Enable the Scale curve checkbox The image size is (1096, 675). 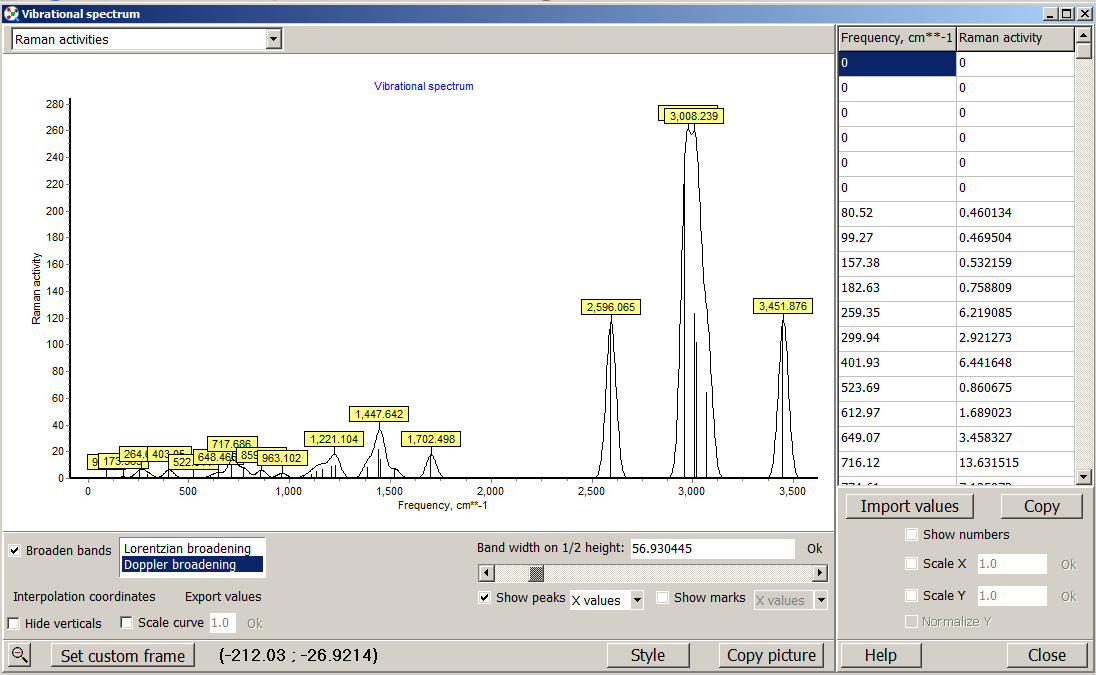tap(126, 622)
